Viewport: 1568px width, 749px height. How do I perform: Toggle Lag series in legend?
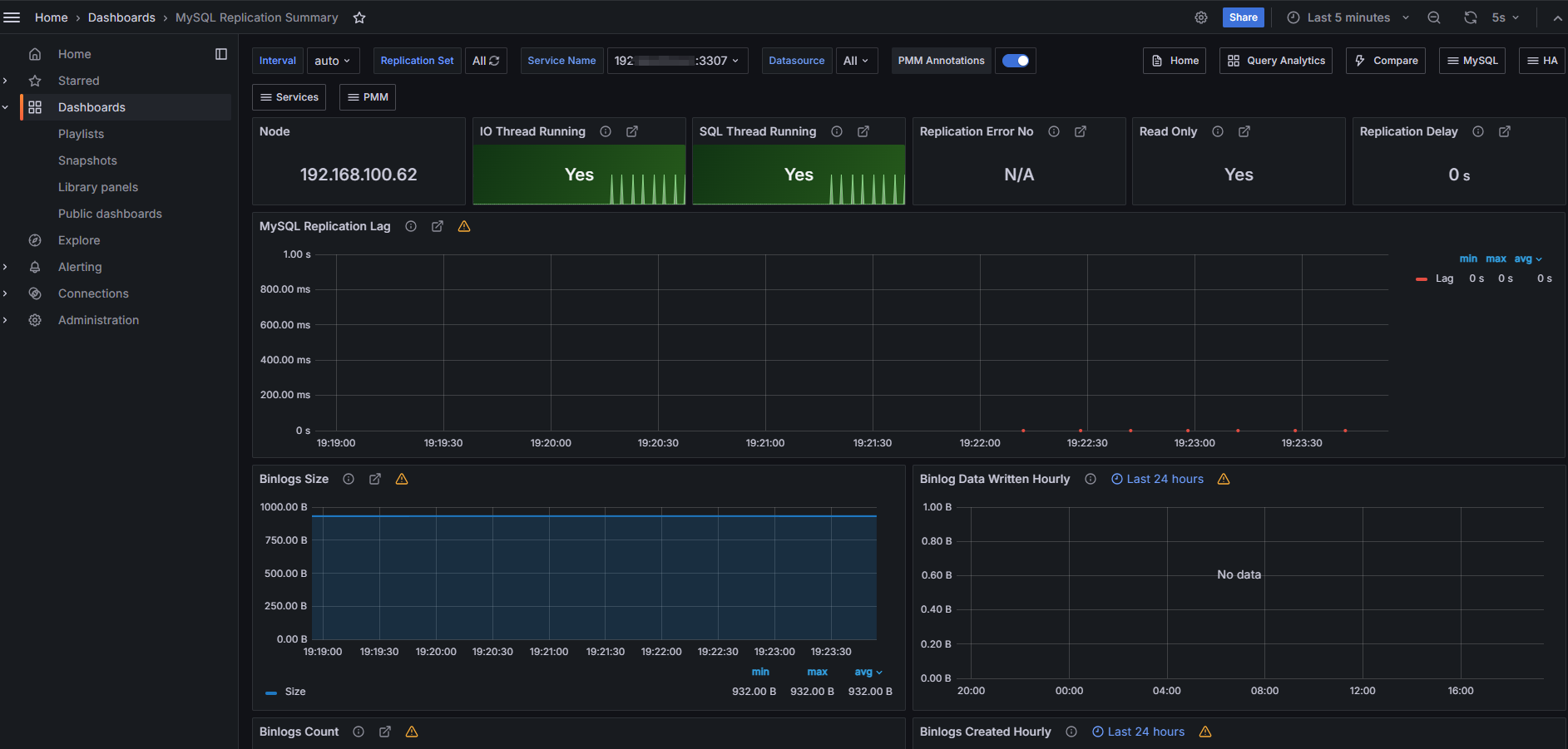click(x=1444, y=278)
